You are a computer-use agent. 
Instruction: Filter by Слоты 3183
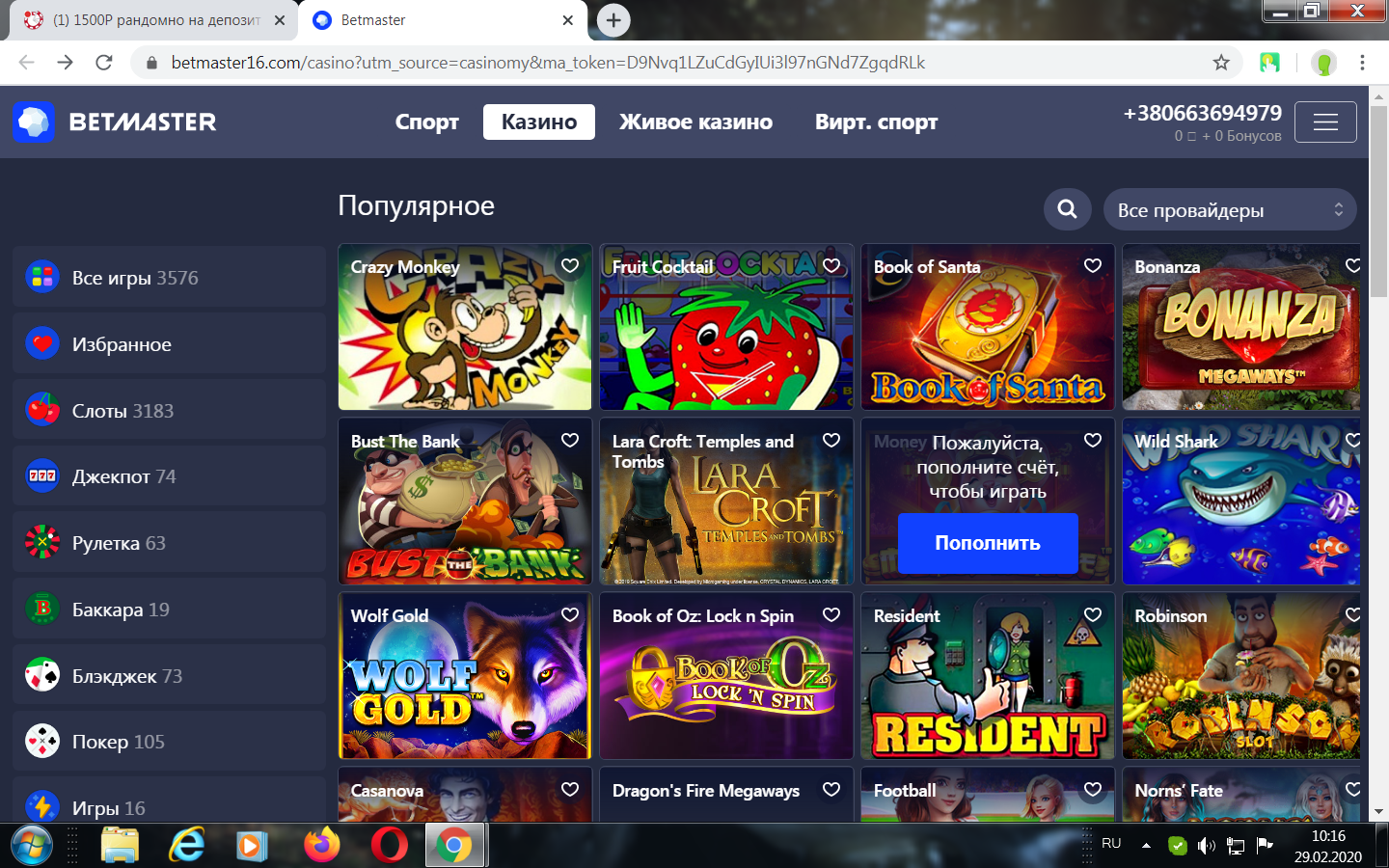pos(170,411)
